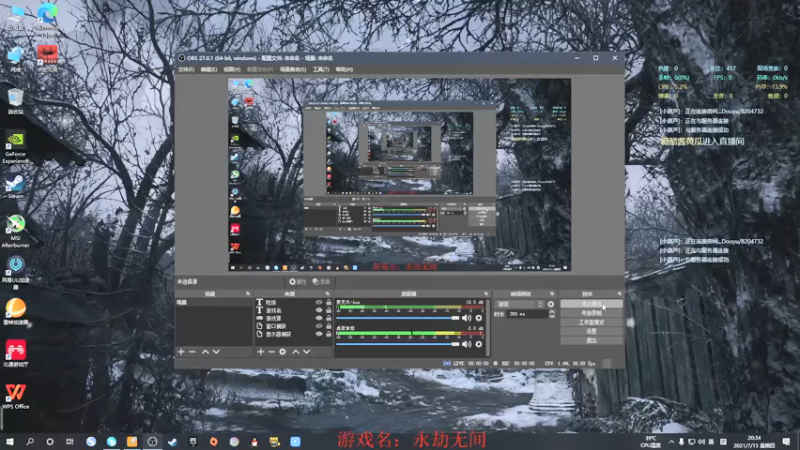Toggle the lock of the topmost text source
The width and height of the screenshot is (800, 450).
tap(329, 303)
